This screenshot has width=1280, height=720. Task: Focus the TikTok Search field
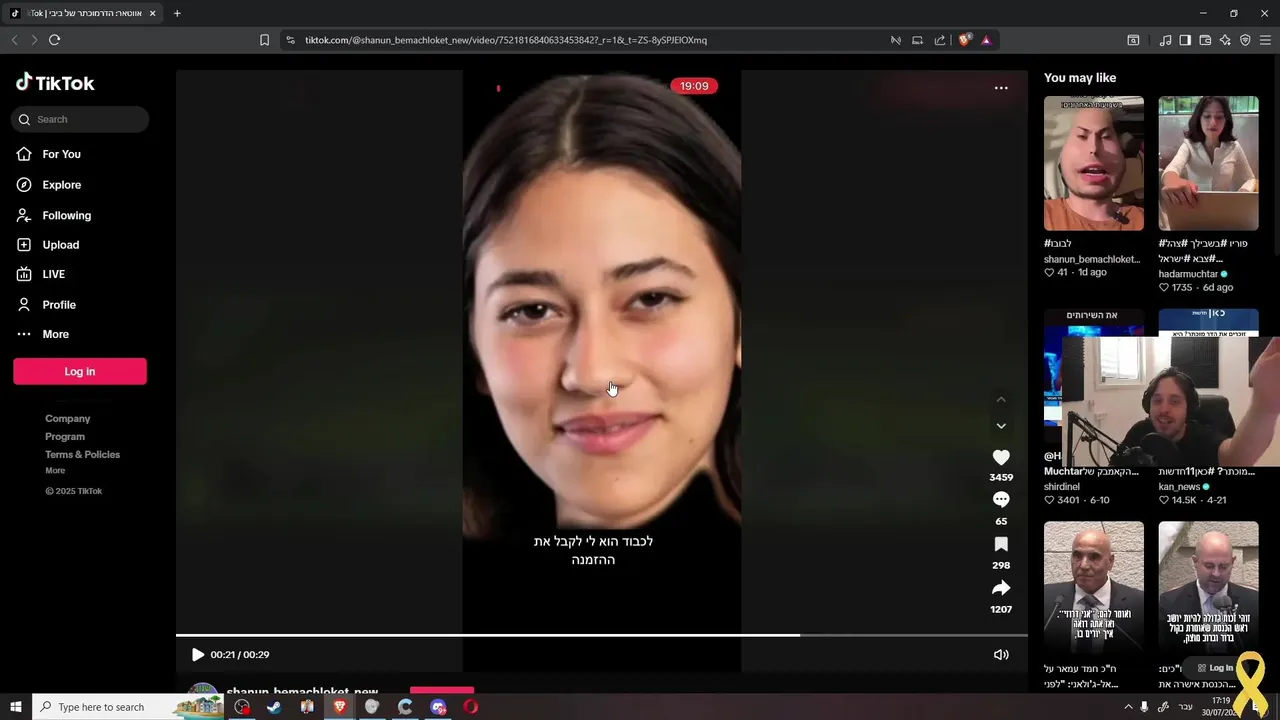80,119
